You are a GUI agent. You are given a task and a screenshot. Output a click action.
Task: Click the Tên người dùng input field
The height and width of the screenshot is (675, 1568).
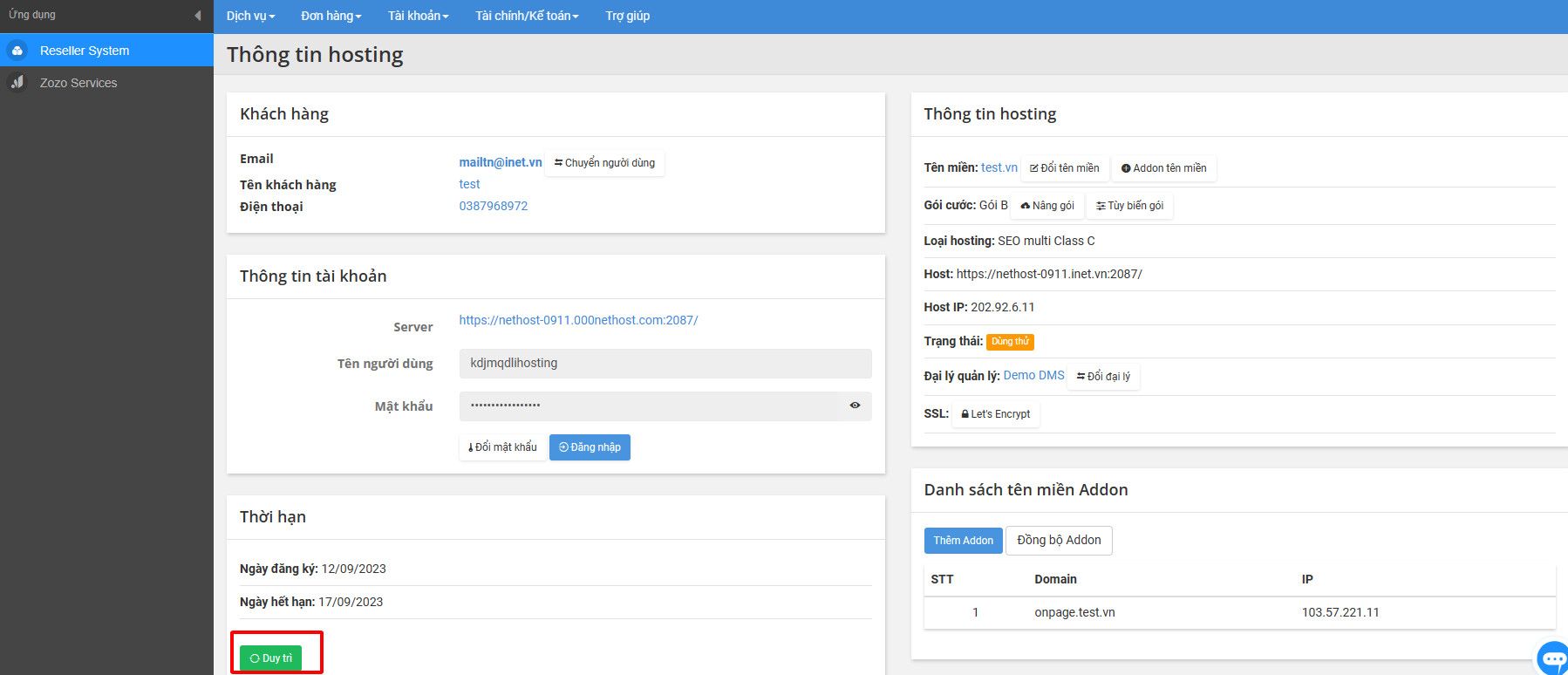point(665,363)
